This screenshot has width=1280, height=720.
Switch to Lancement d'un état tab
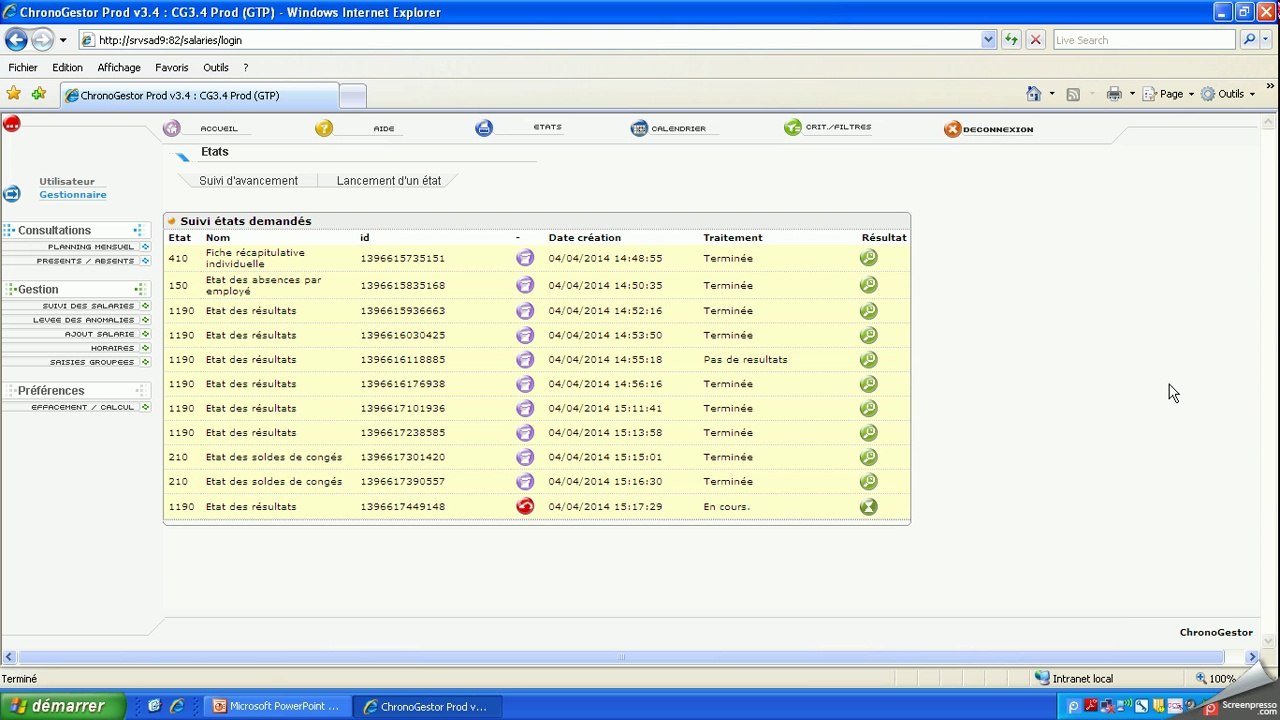click(389, 181)
